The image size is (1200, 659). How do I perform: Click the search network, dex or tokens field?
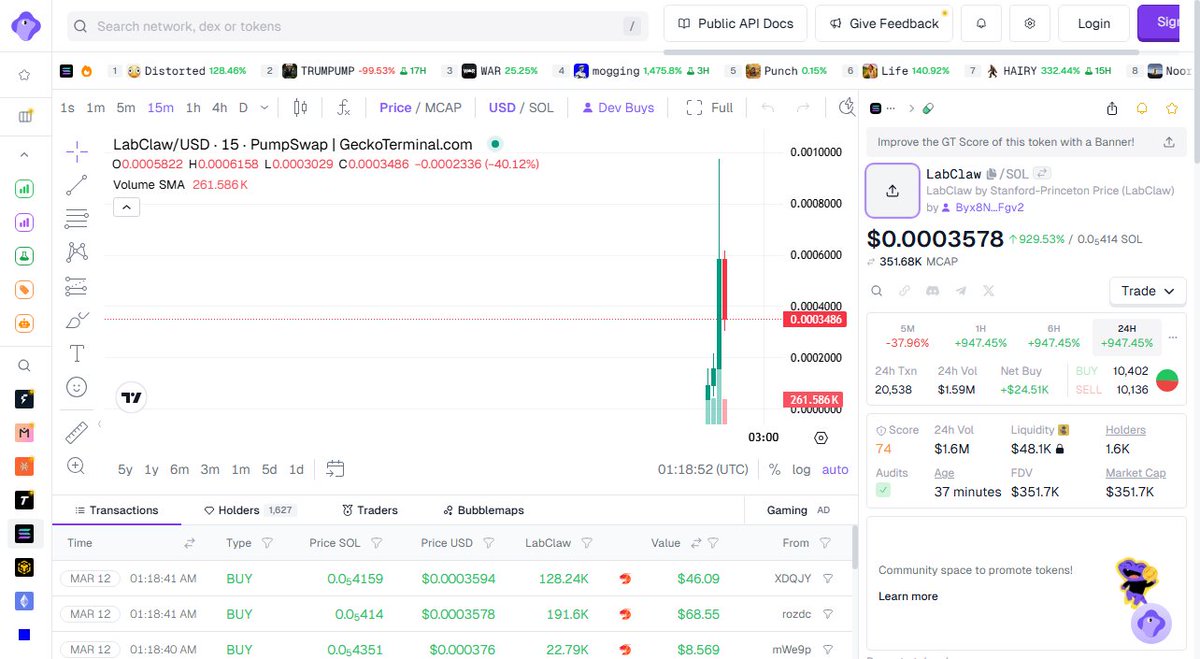click(x=358, y=26)
